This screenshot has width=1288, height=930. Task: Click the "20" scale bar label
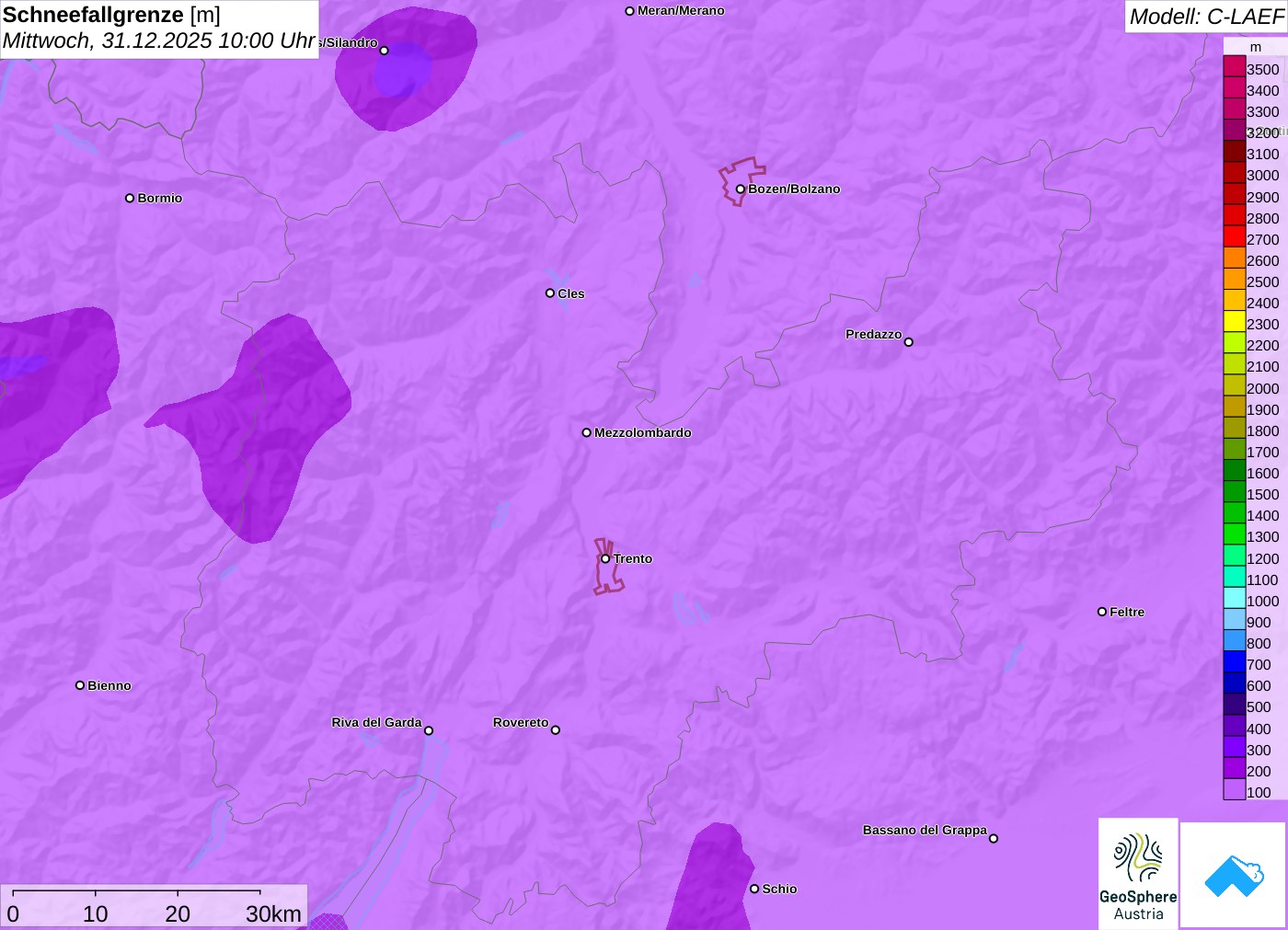(178, 913)
